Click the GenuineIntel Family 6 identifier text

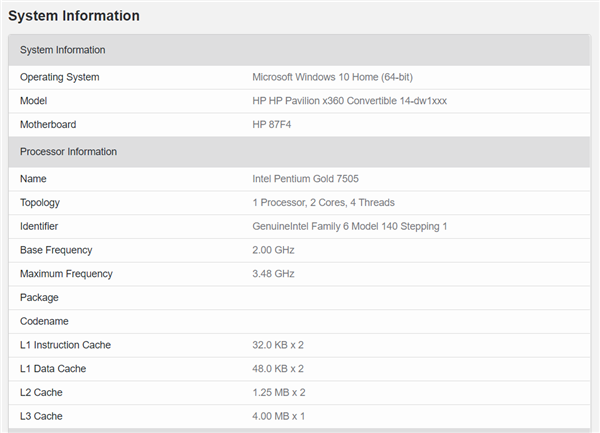[x=349, y=226]
